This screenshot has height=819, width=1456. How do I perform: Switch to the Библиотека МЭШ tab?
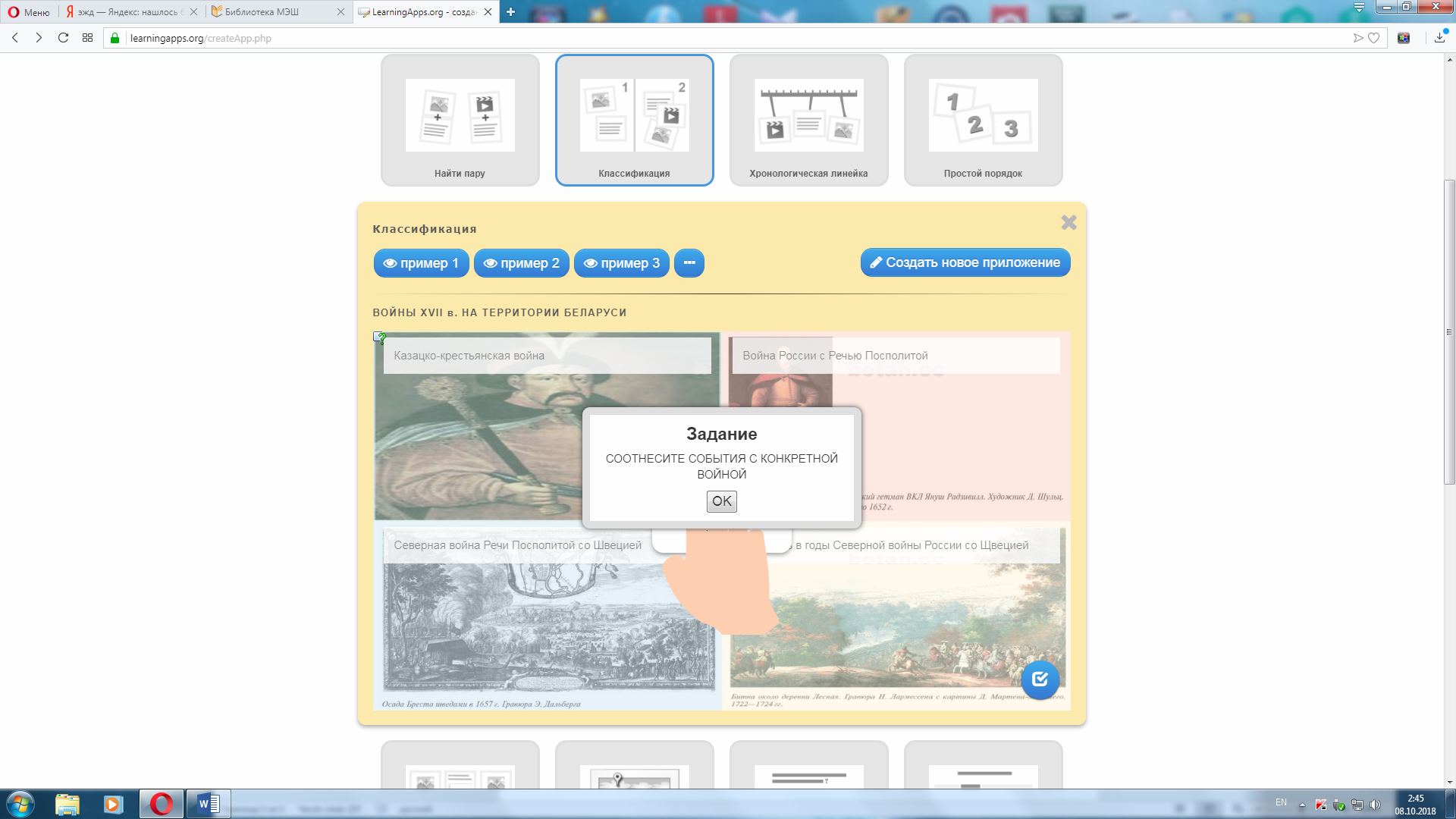(x=278, y=11)
